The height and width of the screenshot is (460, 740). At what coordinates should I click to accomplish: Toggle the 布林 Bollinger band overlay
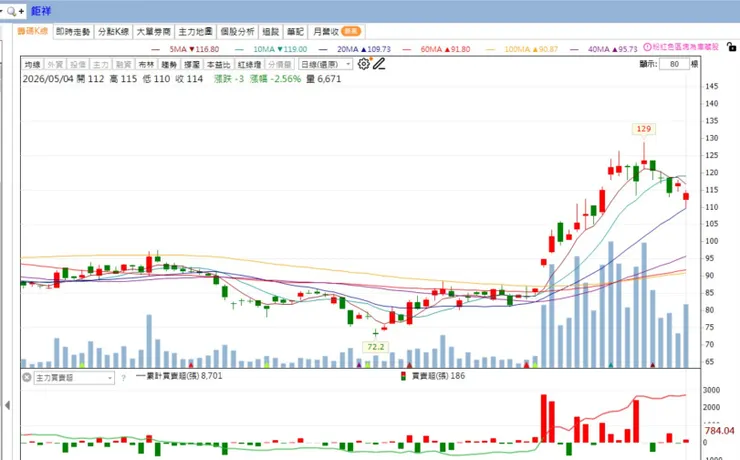[x=146, y=64]
